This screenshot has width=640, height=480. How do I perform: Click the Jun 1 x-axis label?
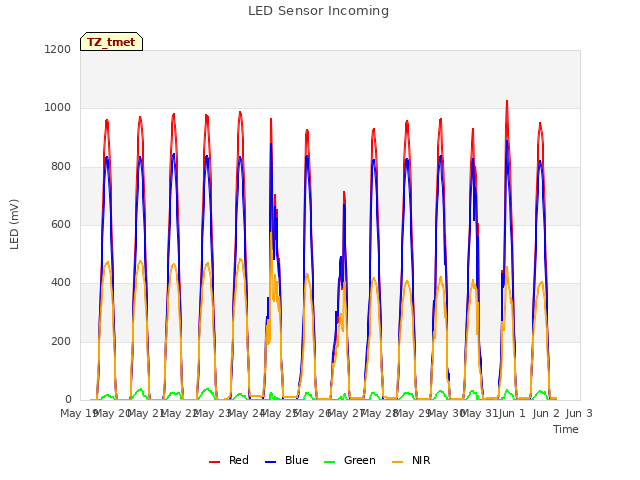(513, 413)
